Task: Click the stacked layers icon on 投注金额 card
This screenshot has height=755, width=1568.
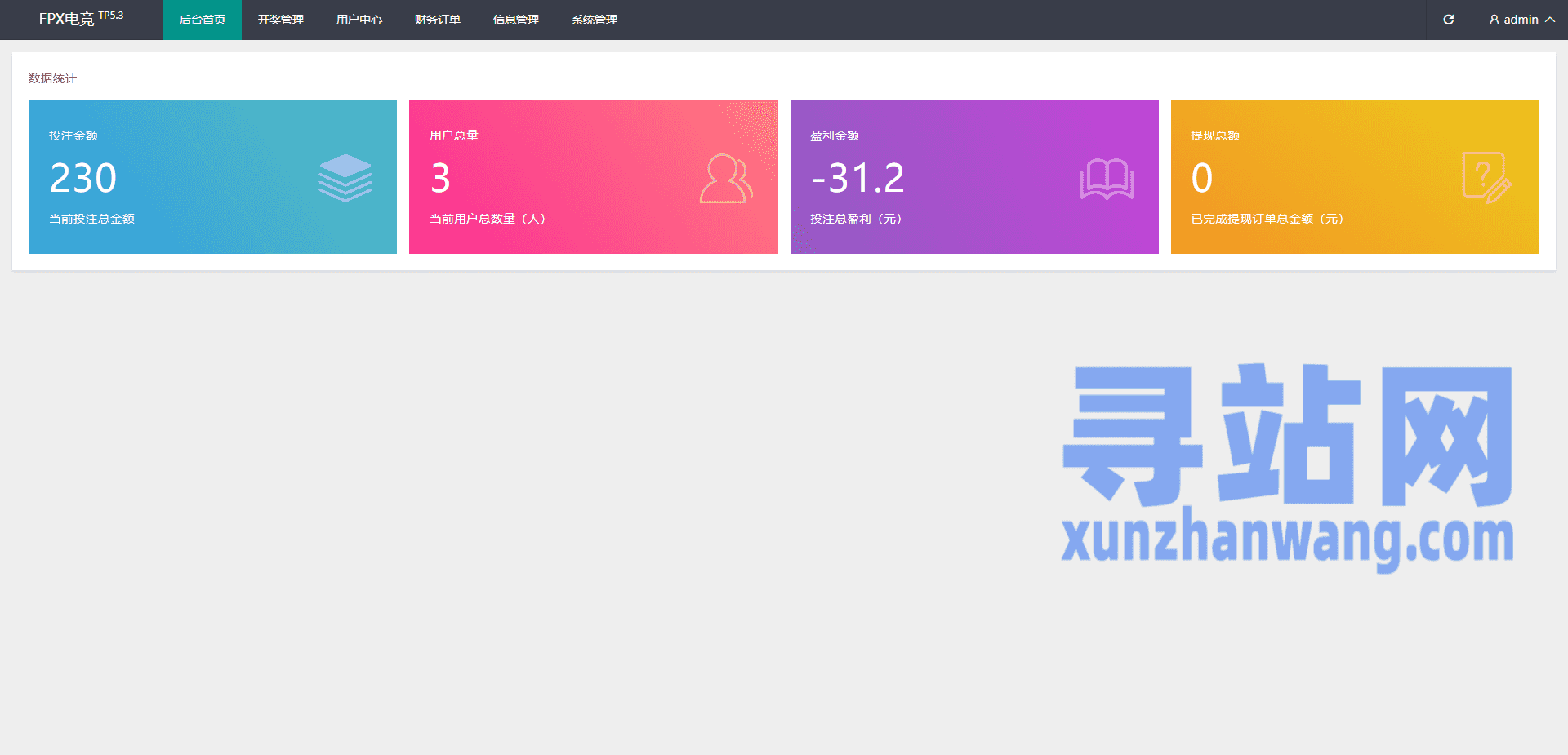Action: point(345,177)
